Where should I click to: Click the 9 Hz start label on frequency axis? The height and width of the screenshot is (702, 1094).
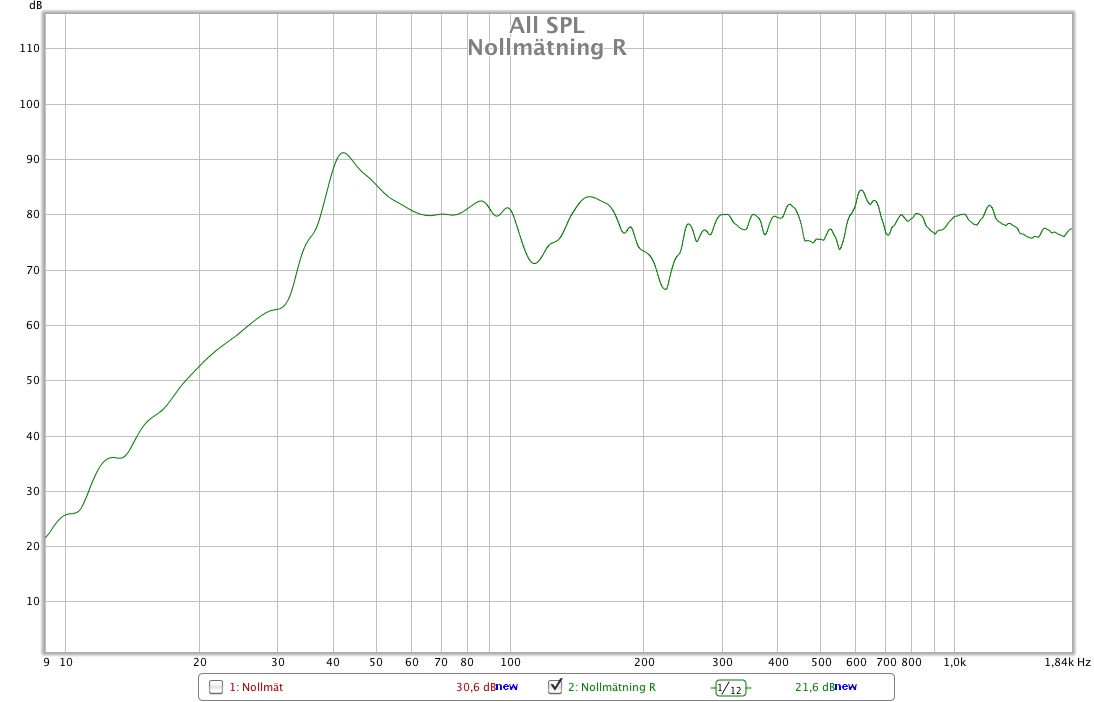click(46, 662)
